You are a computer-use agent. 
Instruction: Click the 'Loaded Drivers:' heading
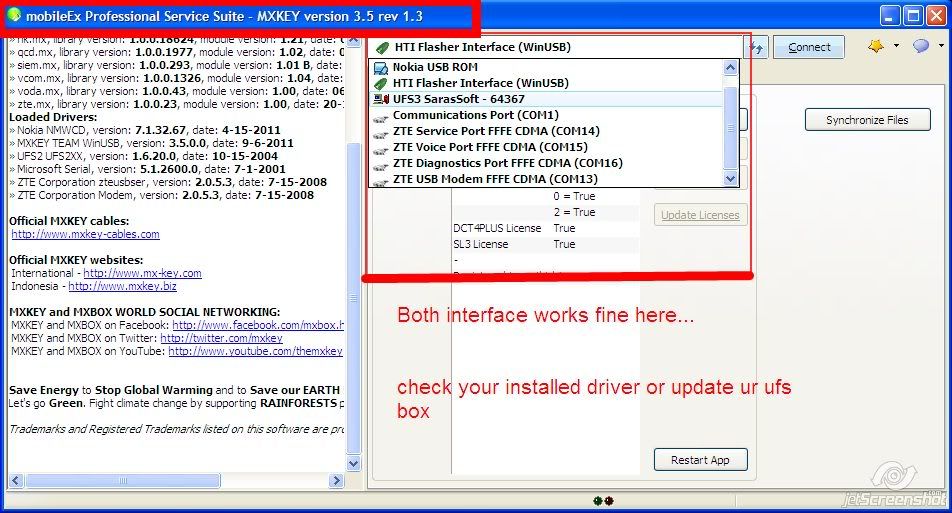53,117
